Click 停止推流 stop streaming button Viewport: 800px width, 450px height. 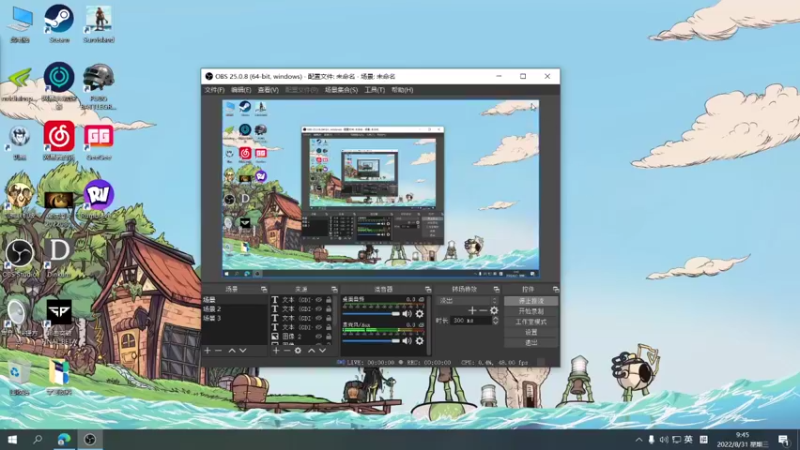[x=531, y=301]
